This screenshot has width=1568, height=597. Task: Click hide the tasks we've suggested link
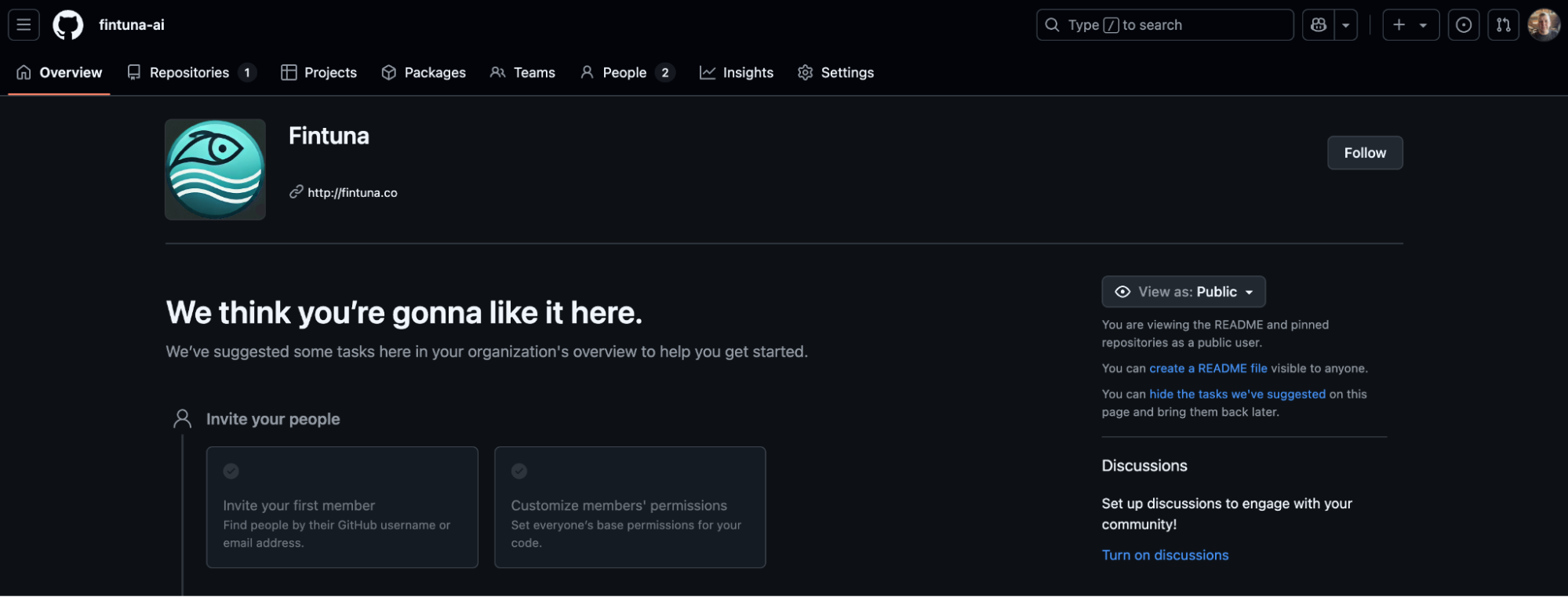1237,395
